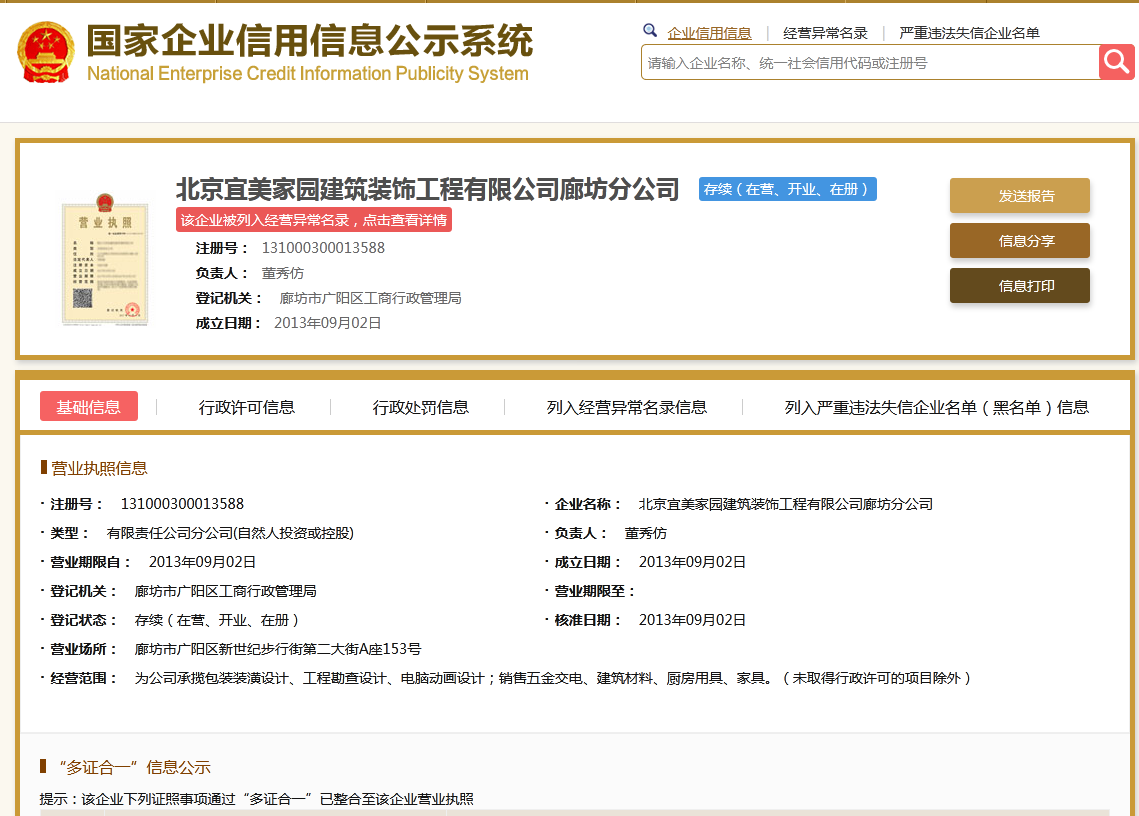The height and width of the screenshot is (816, 1139).
Task: Click the national emblem logo
Action: (x=46, y=52)
